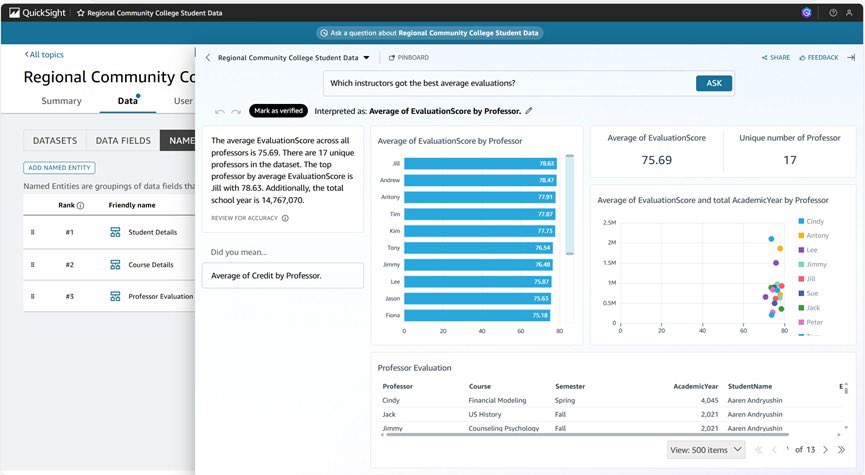
Task: Sort by the Professor column header
Action: pyautogui.click(x=398, y=386)
